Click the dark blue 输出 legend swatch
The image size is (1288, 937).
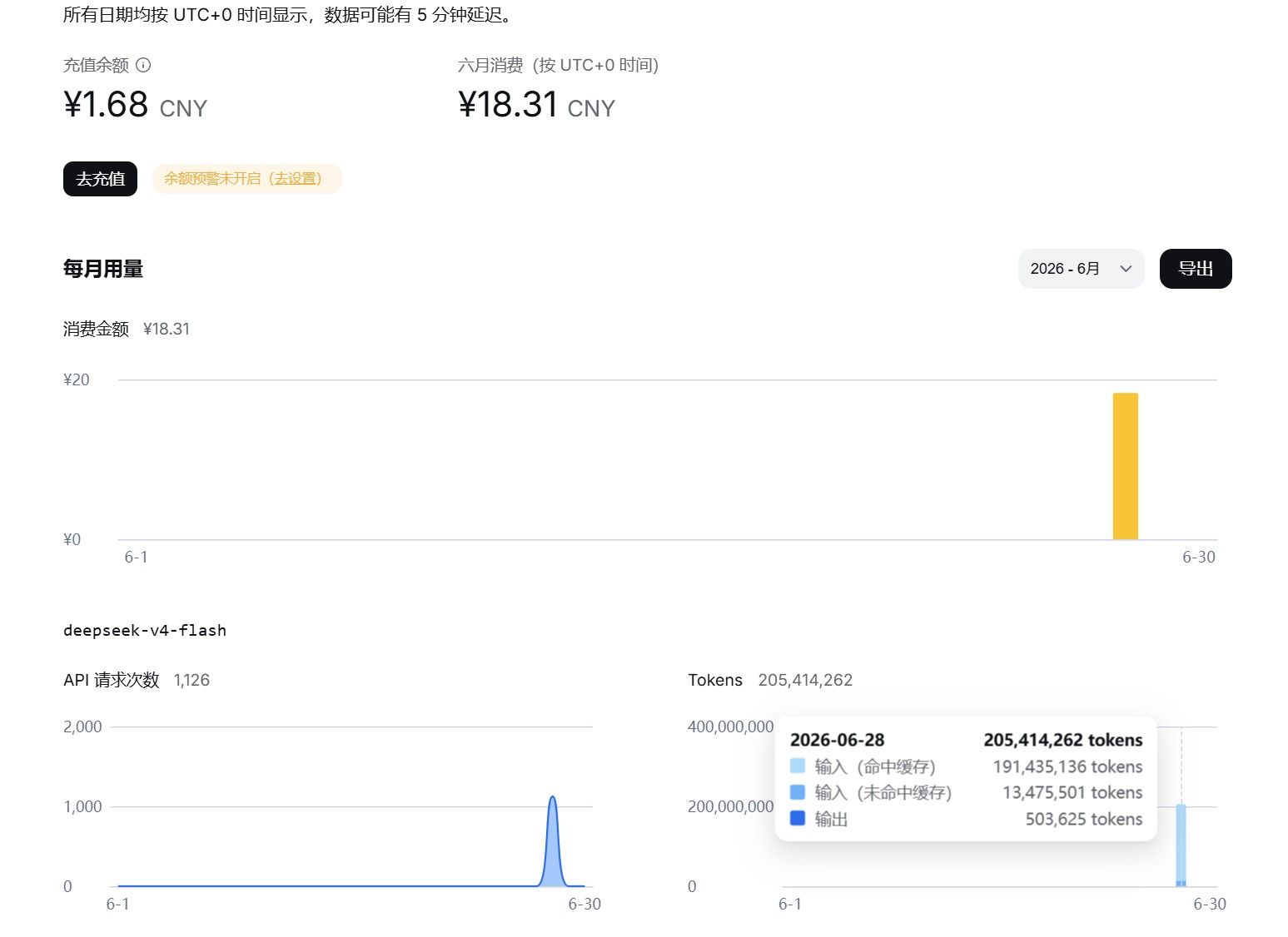click(798, 818)
